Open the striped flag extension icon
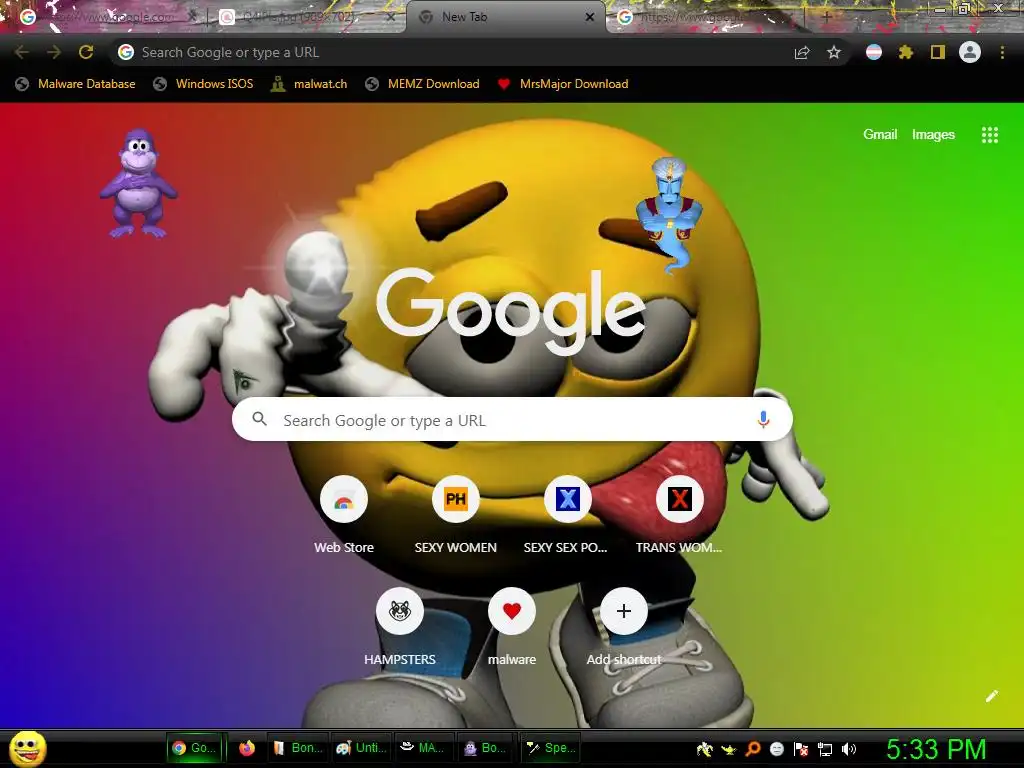This screenshot has height=768, width=1024. [x=874, y=52]
